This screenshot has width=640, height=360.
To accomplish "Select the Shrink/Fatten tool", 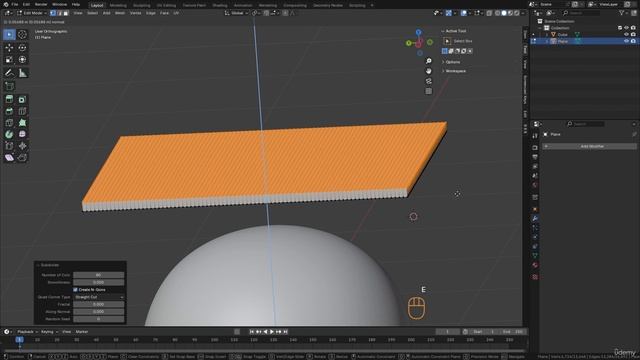I will [22, 146].
